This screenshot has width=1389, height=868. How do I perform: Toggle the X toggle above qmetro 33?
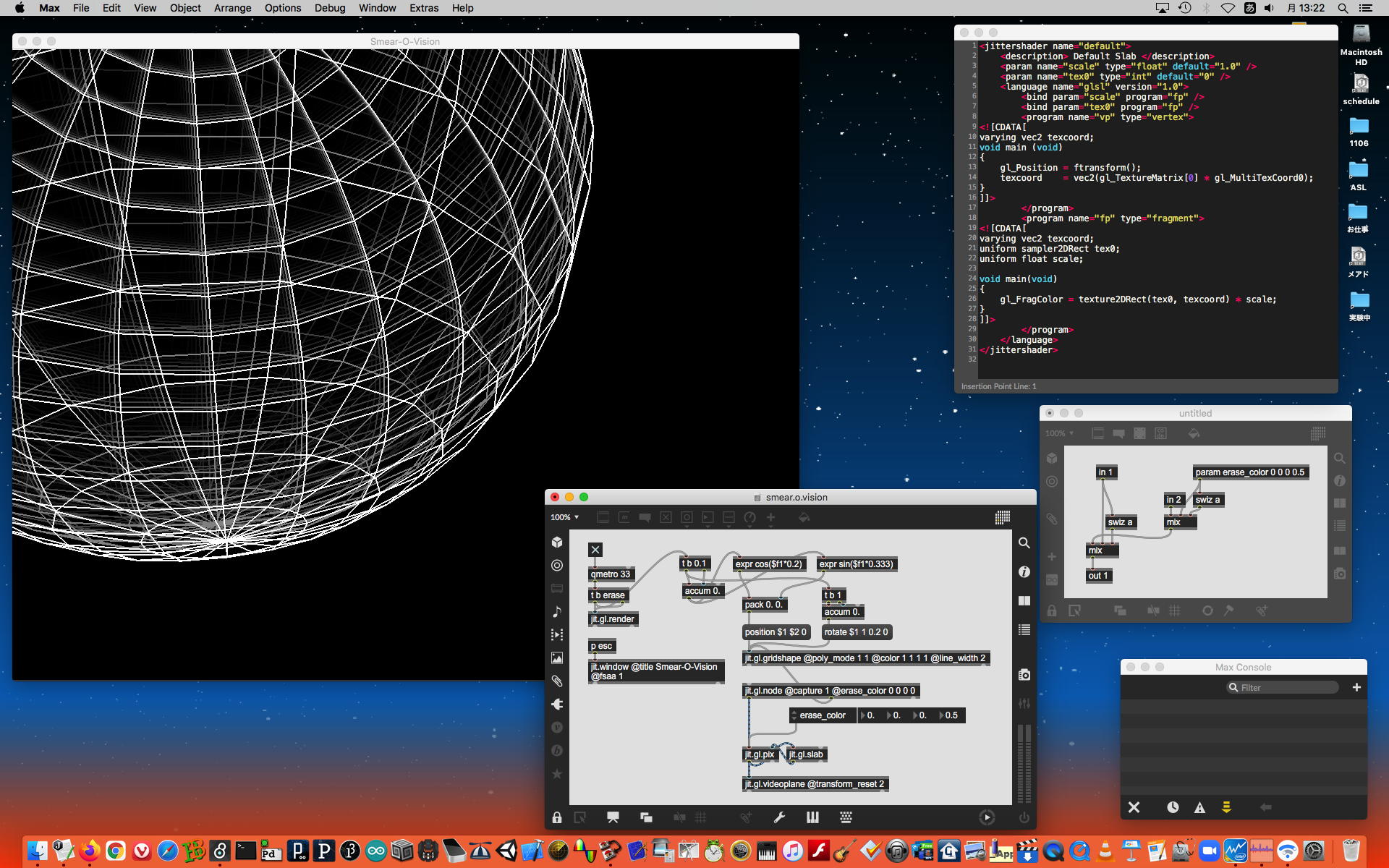595,550
